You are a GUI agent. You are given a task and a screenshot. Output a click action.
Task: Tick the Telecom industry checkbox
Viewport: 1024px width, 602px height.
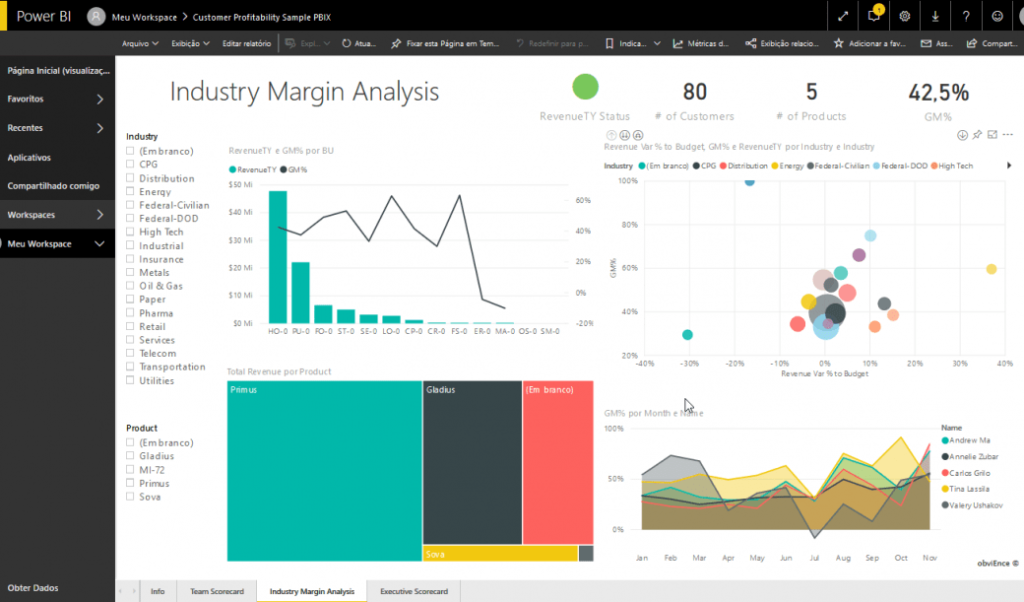(x=130, y=353)
